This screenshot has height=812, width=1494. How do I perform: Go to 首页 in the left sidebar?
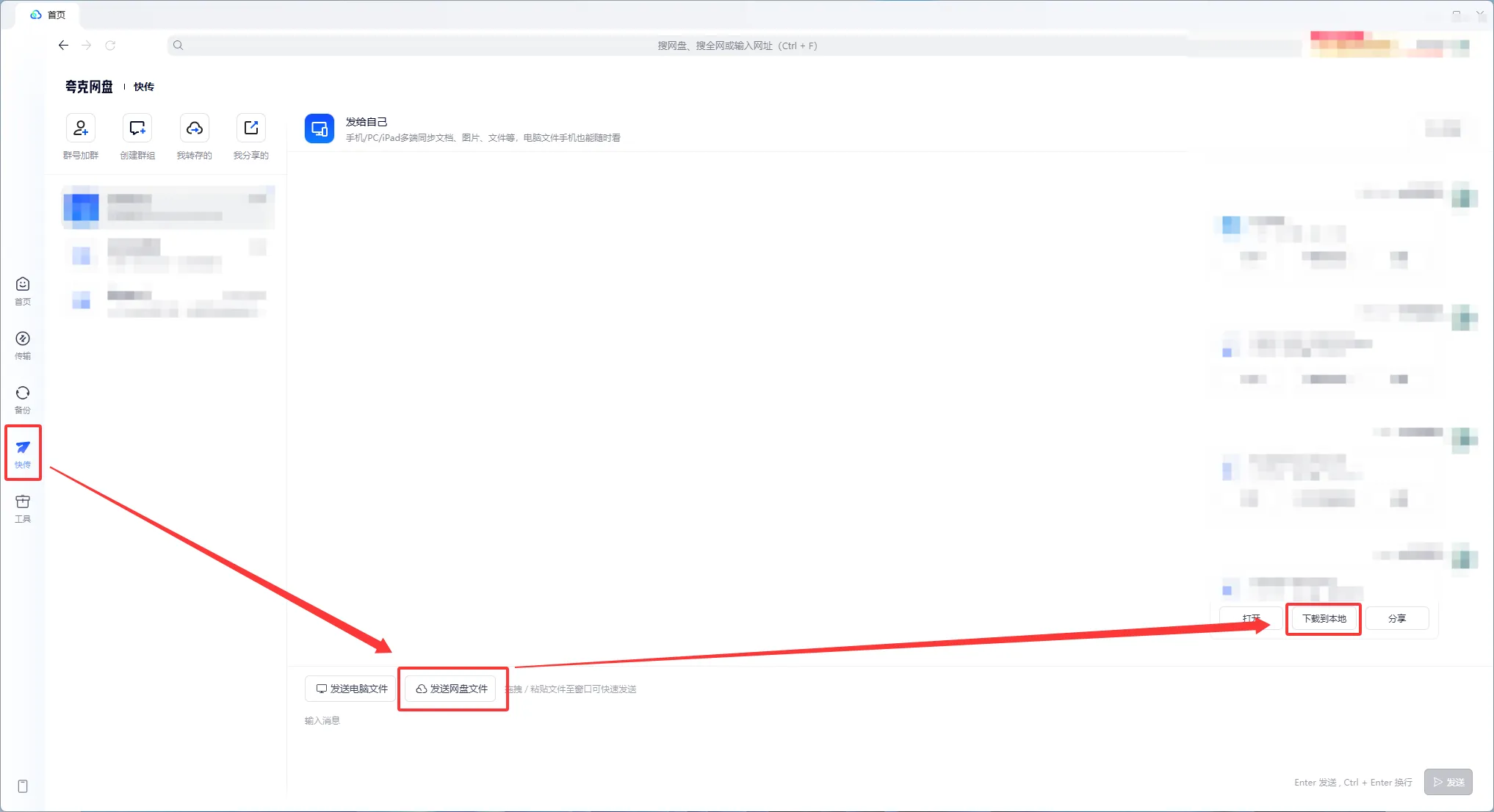pyautogui.click(x=23, y=291)
